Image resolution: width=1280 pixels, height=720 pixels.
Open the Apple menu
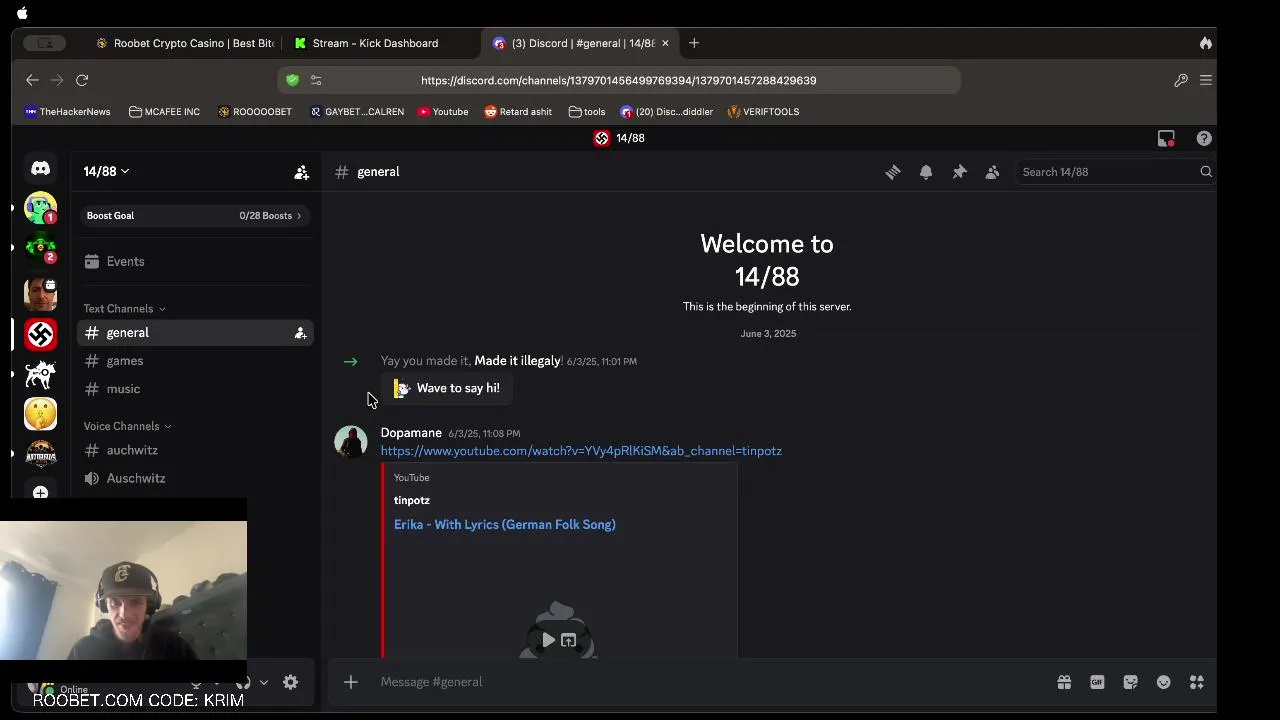point(22,13)
